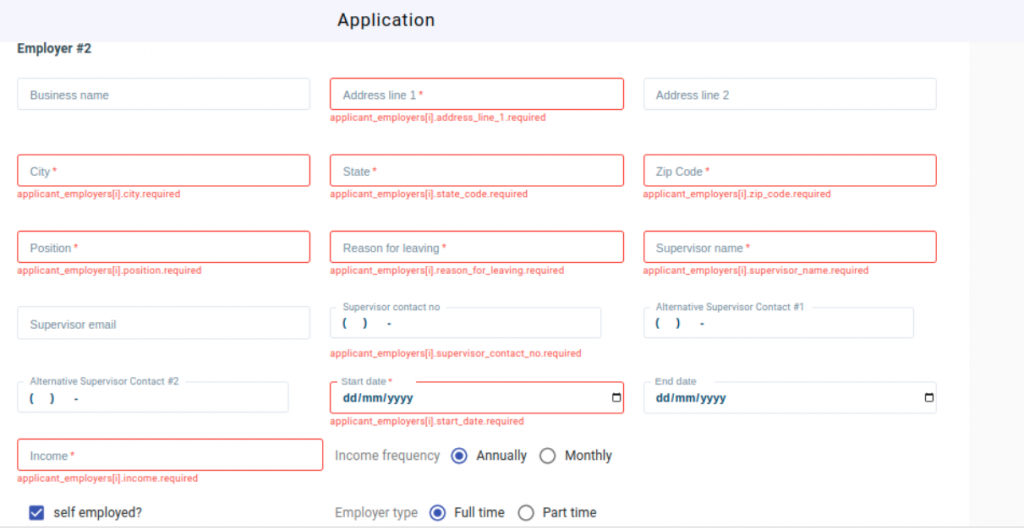This screenshot has height=530, width=1024.
Task: Open Start date calendar picker icon
Action: pos(616,398)
